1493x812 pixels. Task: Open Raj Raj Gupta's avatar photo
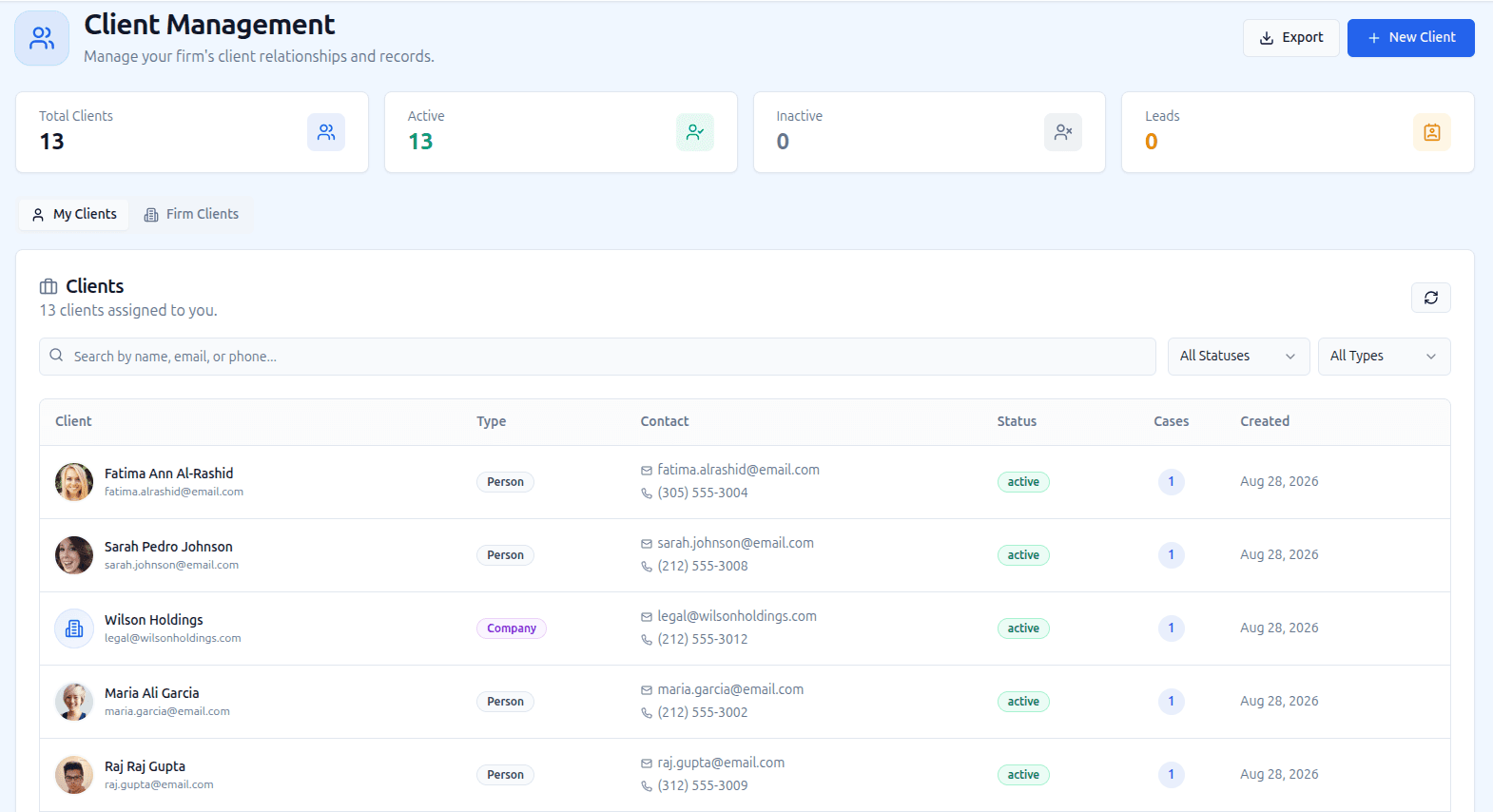[74, 775]
